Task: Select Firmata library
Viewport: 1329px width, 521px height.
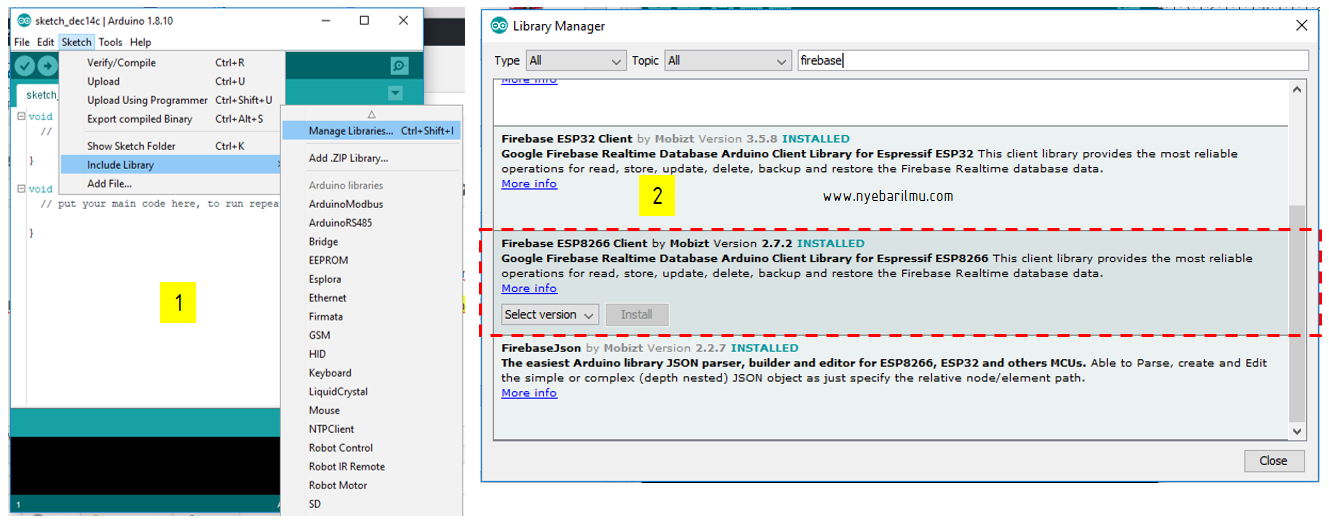Action: coord(371,317)
